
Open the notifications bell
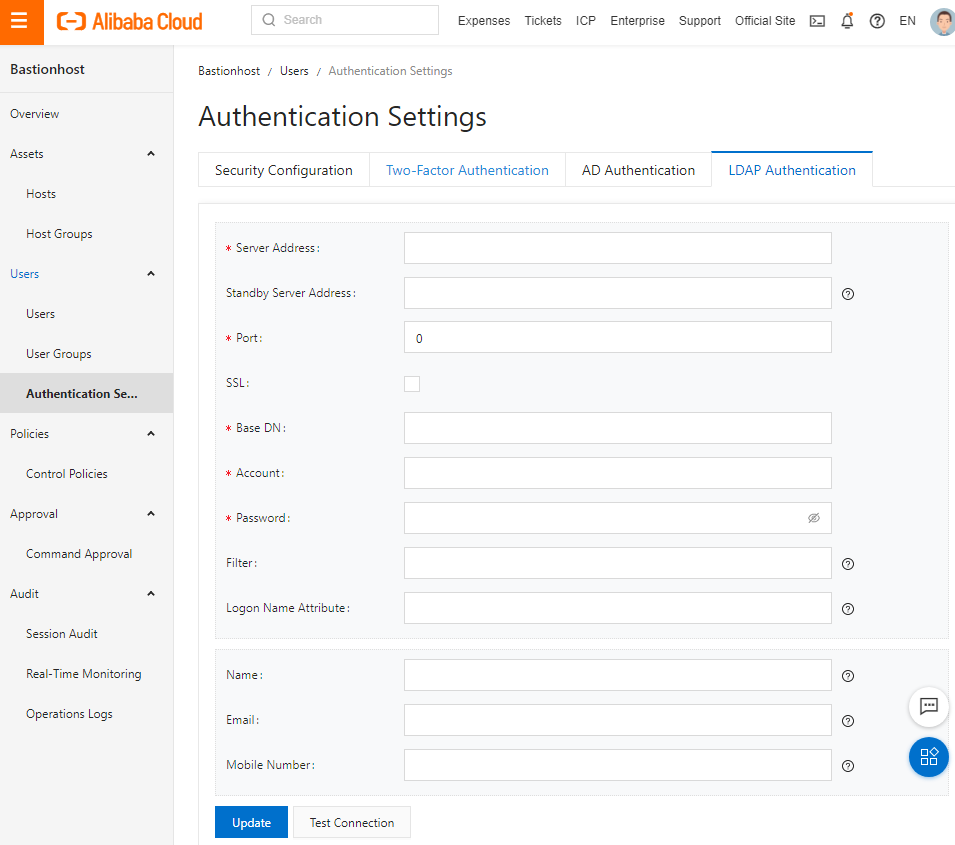click(847, 21)
